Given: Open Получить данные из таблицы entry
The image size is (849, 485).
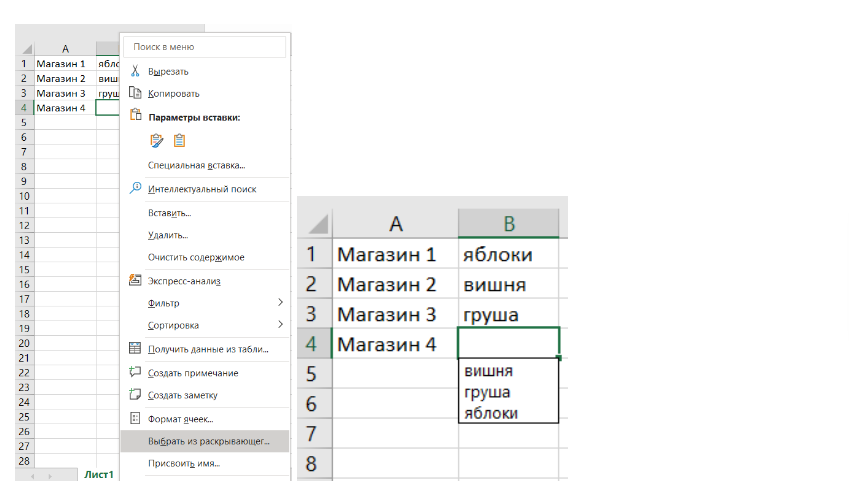Looking at the screenshot, I should pyautogui.click(x=208, y=350).
